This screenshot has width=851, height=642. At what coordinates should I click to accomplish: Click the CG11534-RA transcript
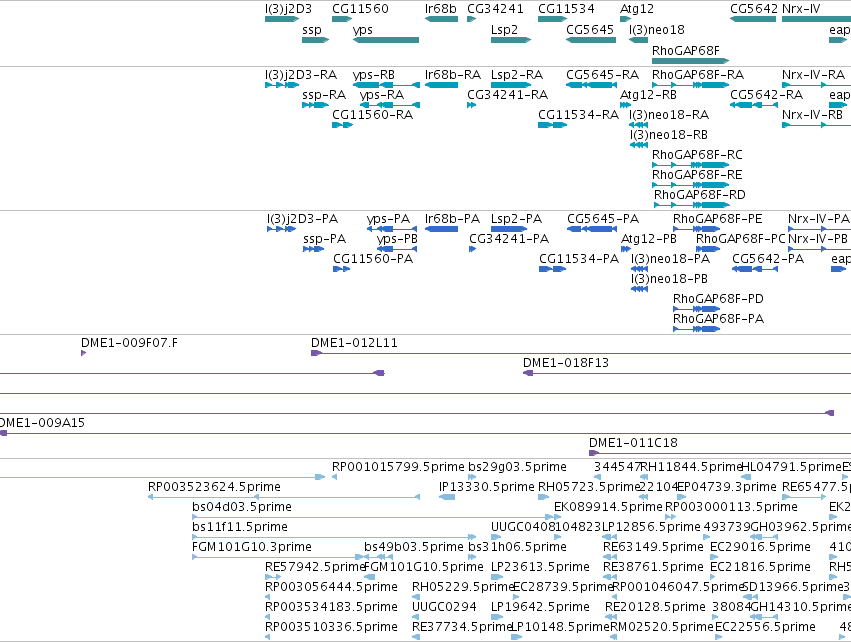pos(552,125)
